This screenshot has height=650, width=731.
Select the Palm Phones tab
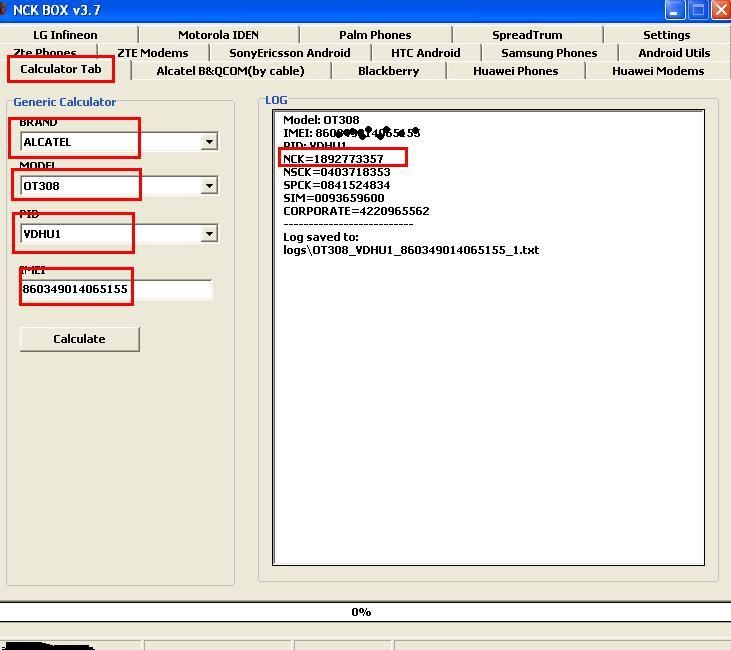click(375, 35)
